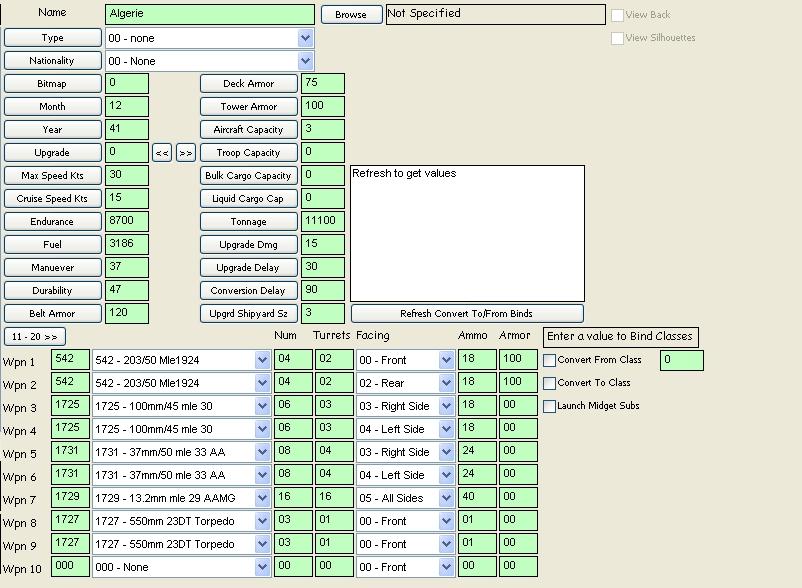Click Wpn 7 Num field showing 16
Image resolution: width=802 pixels, height=588 pixels.
point(293,497)
